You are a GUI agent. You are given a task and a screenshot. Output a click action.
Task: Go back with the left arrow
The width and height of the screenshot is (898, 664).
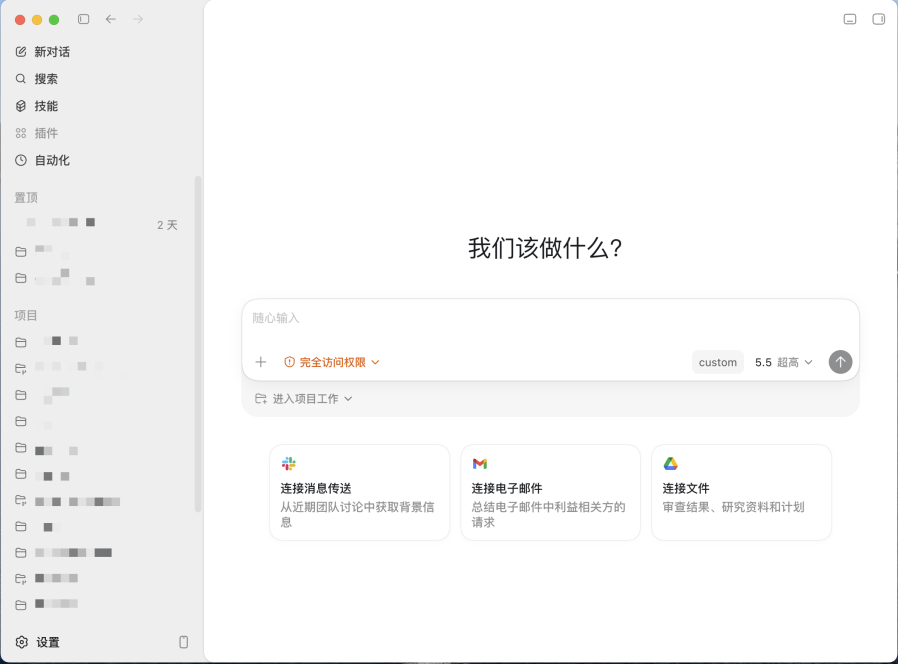(111, 19)
